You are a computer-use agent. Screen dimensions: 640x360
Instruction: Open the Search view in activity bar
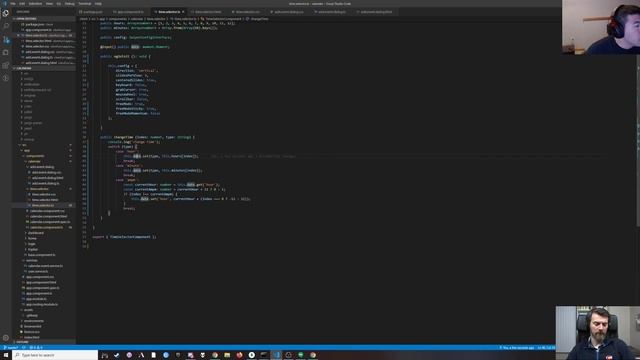6,26
